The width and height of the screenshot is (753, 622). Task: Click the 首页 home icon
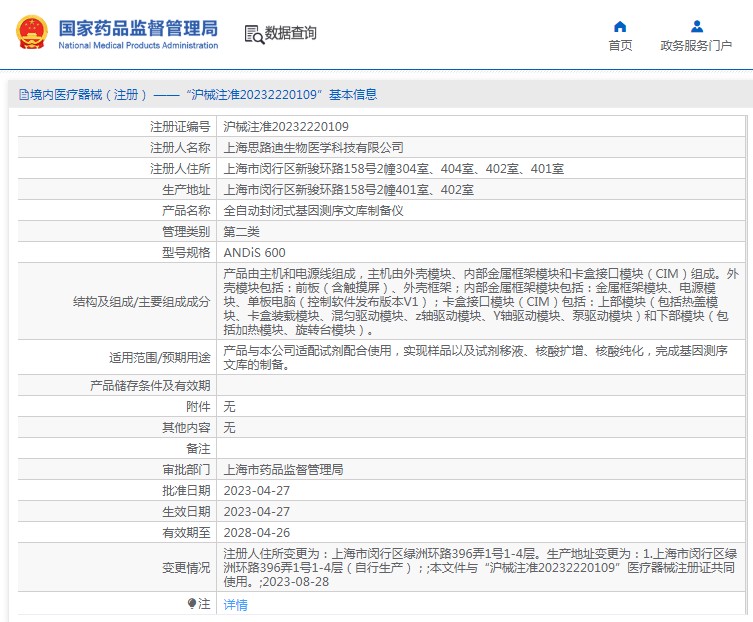[x=620, y=26]
